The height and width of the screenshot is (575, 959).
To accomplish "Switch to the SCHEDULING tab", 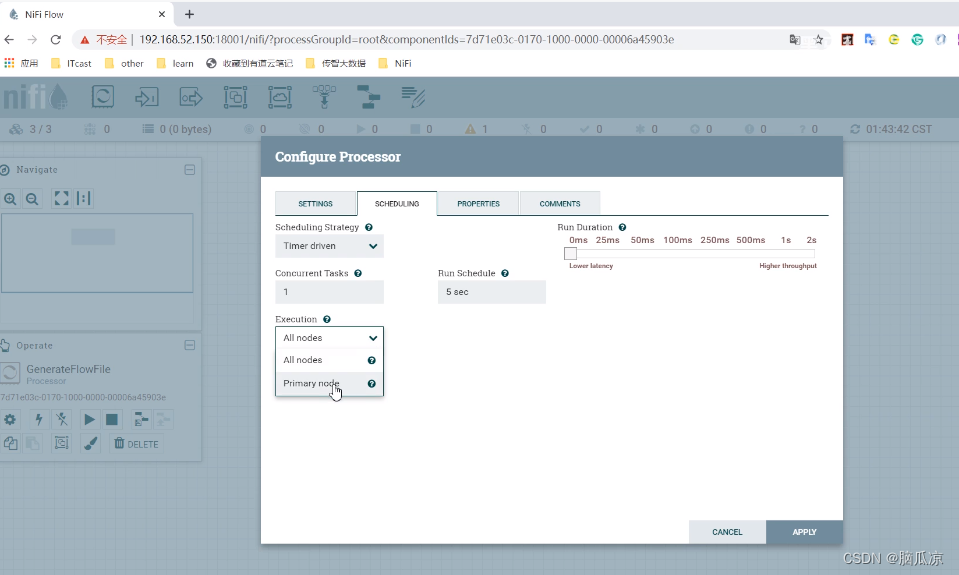I will [x=397, y=204].
